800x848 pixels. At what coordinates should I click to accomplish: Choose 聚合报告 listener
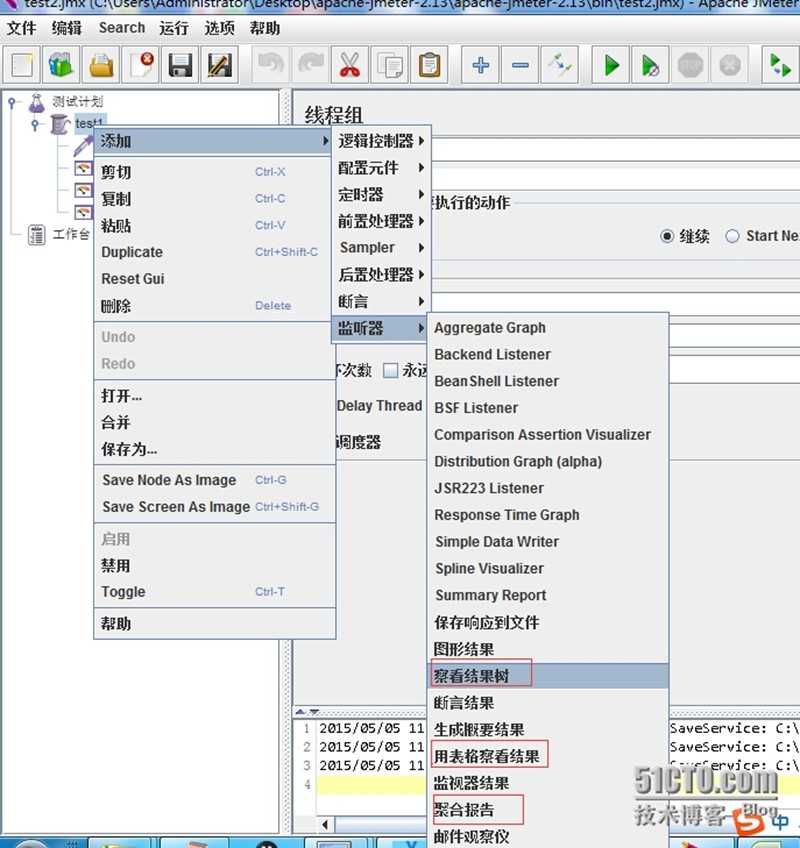(x=549, y=810)
